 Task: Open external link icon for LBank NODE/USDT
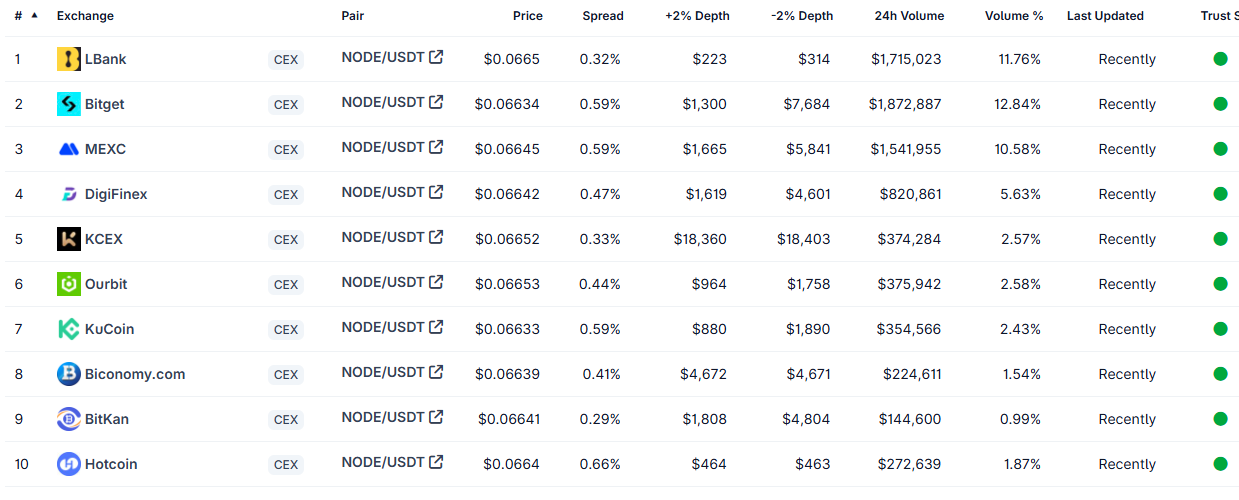point(436,57)
